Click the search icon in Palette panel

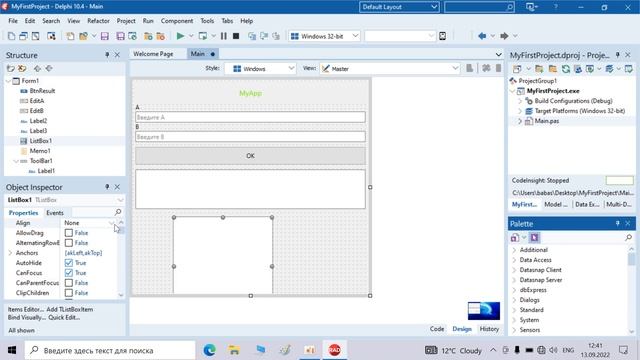[629, 237]
